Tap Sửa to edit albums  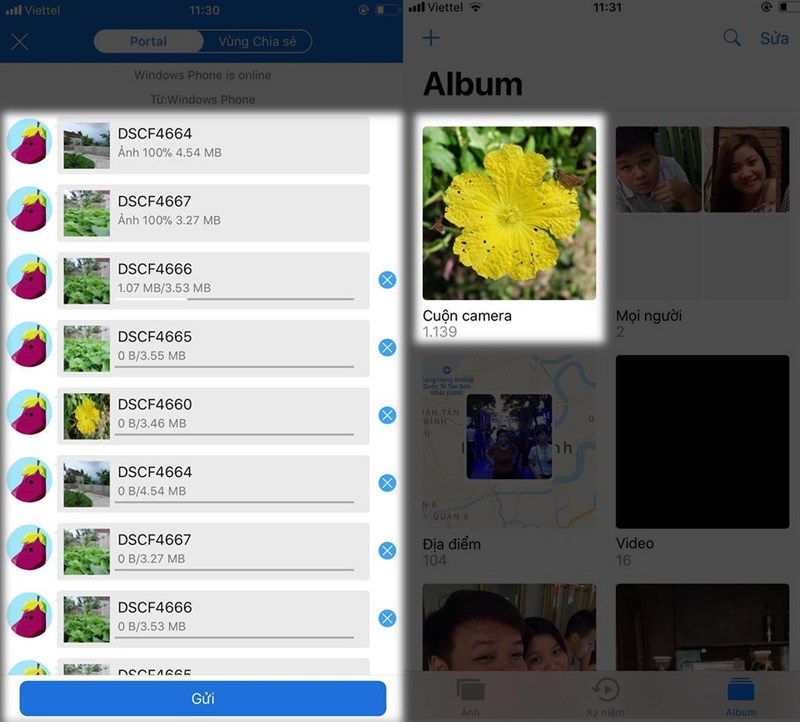(x=776, y=38)
